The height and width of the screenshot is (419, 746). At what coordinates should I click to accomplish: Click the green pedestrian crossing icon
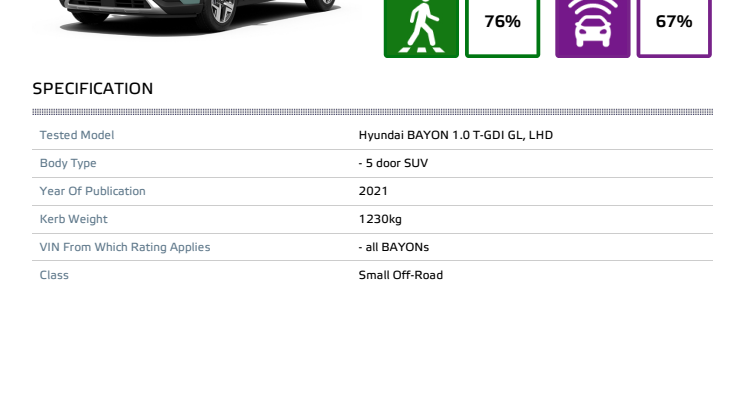click(x=421, y=28)
